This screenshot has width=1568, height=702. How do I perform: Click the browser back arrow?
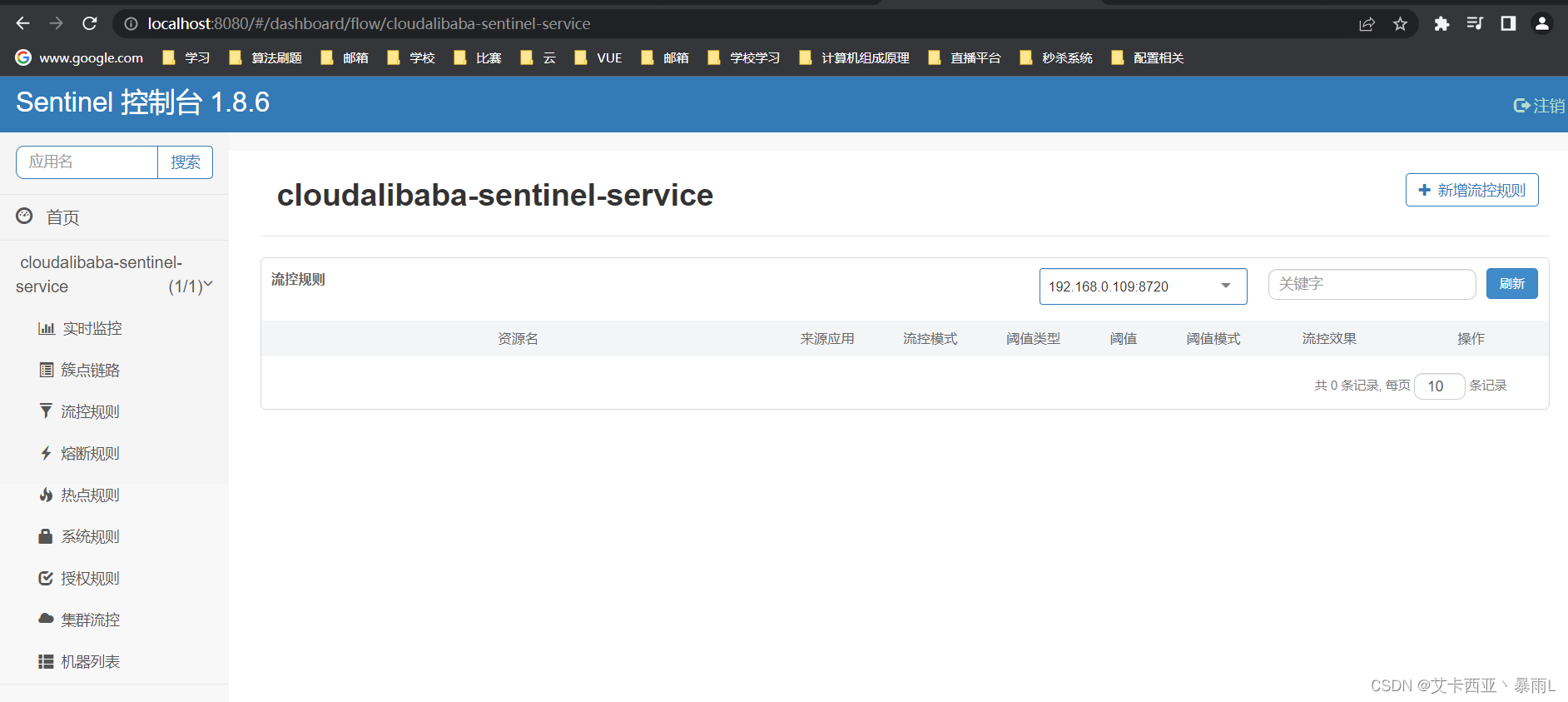tap(22, 23)
